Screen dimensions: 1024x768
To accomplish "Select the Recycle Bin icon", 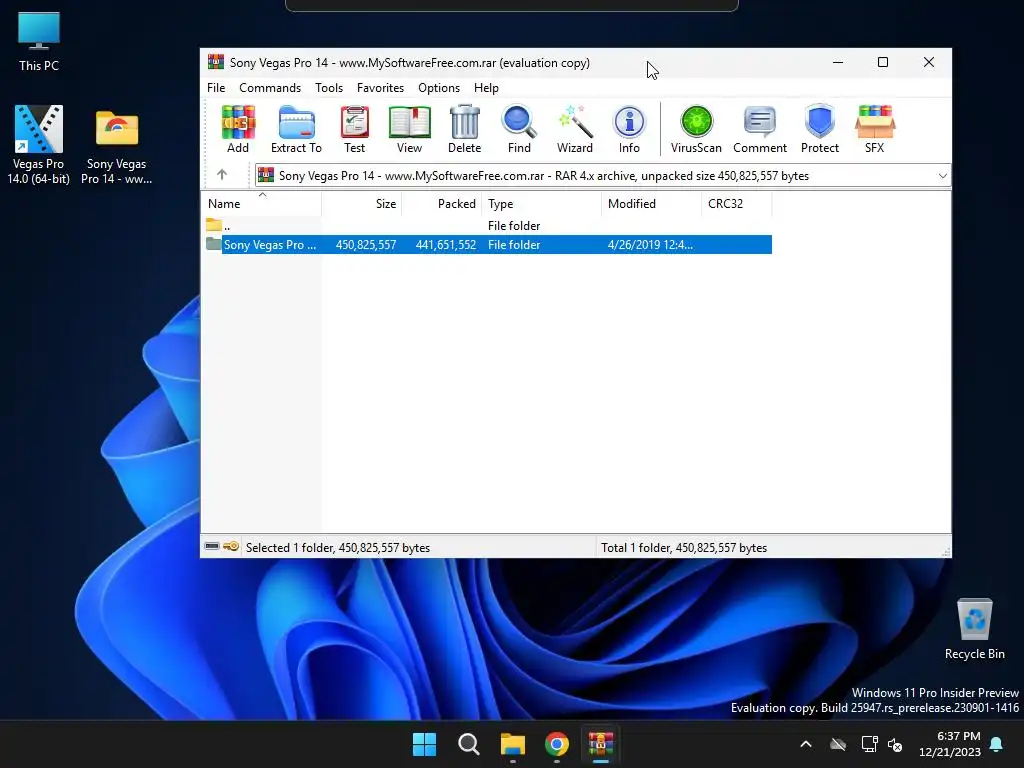I will 974,630.
